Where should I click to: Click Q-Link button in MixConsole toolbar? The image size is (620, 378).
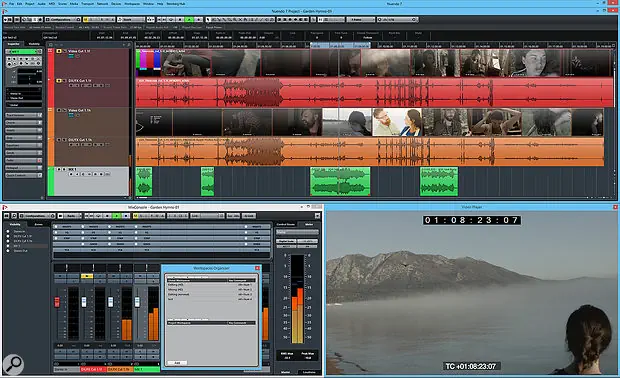click(249, 216)
